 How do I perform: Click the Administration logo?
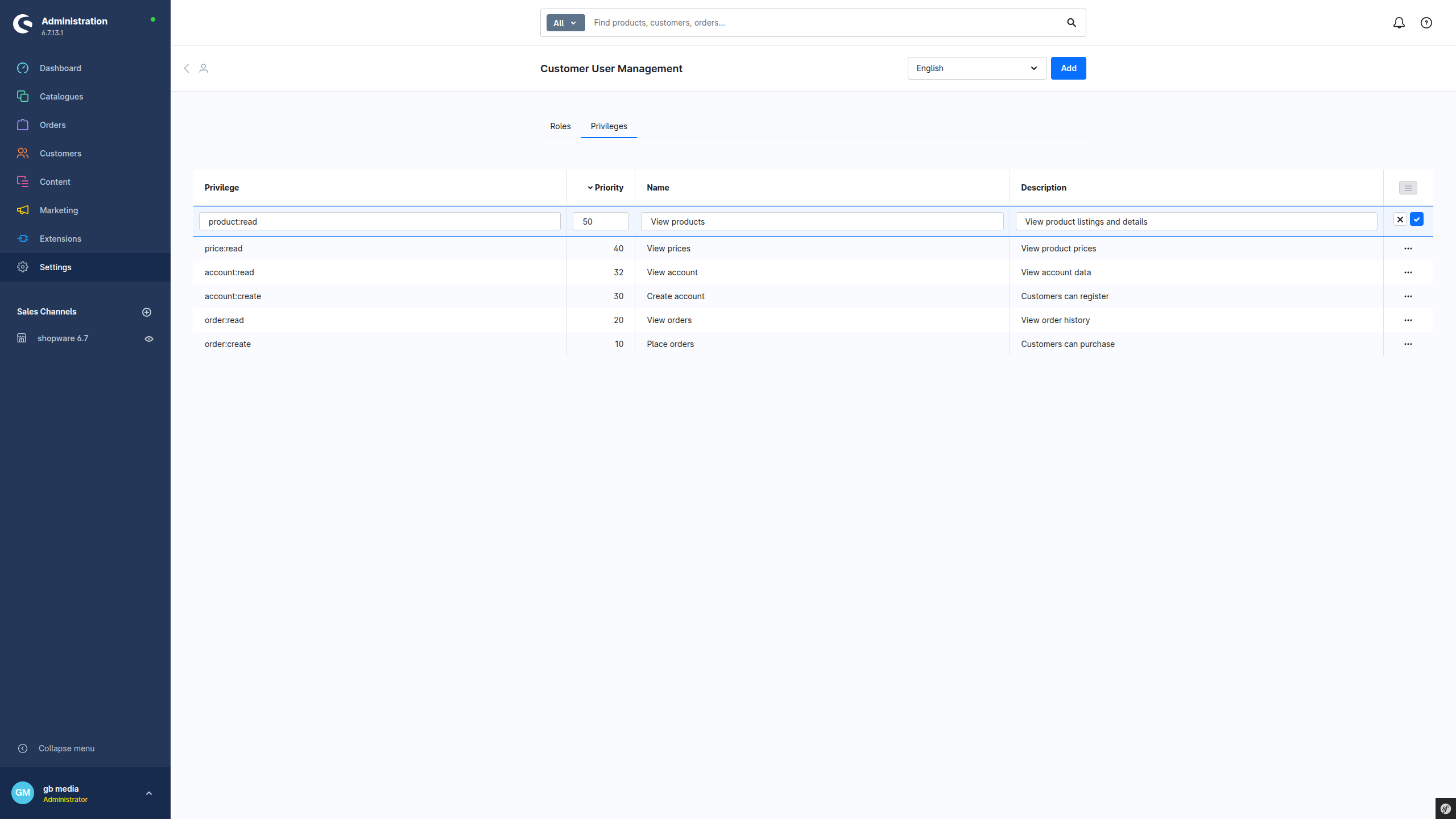(23, 24)
